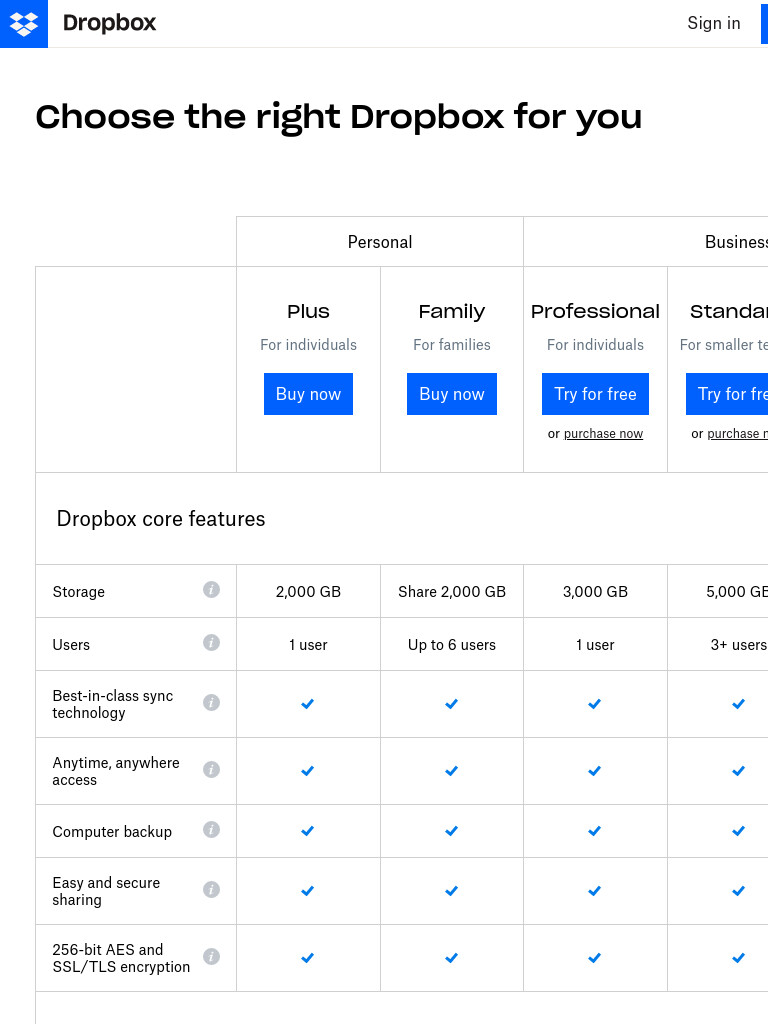Image resolution: width=768 pixels, height=1024 pixels.
Task: Click Professional checkmark for secure sharing
Action: pyautogui.click(x=594, y=891)
